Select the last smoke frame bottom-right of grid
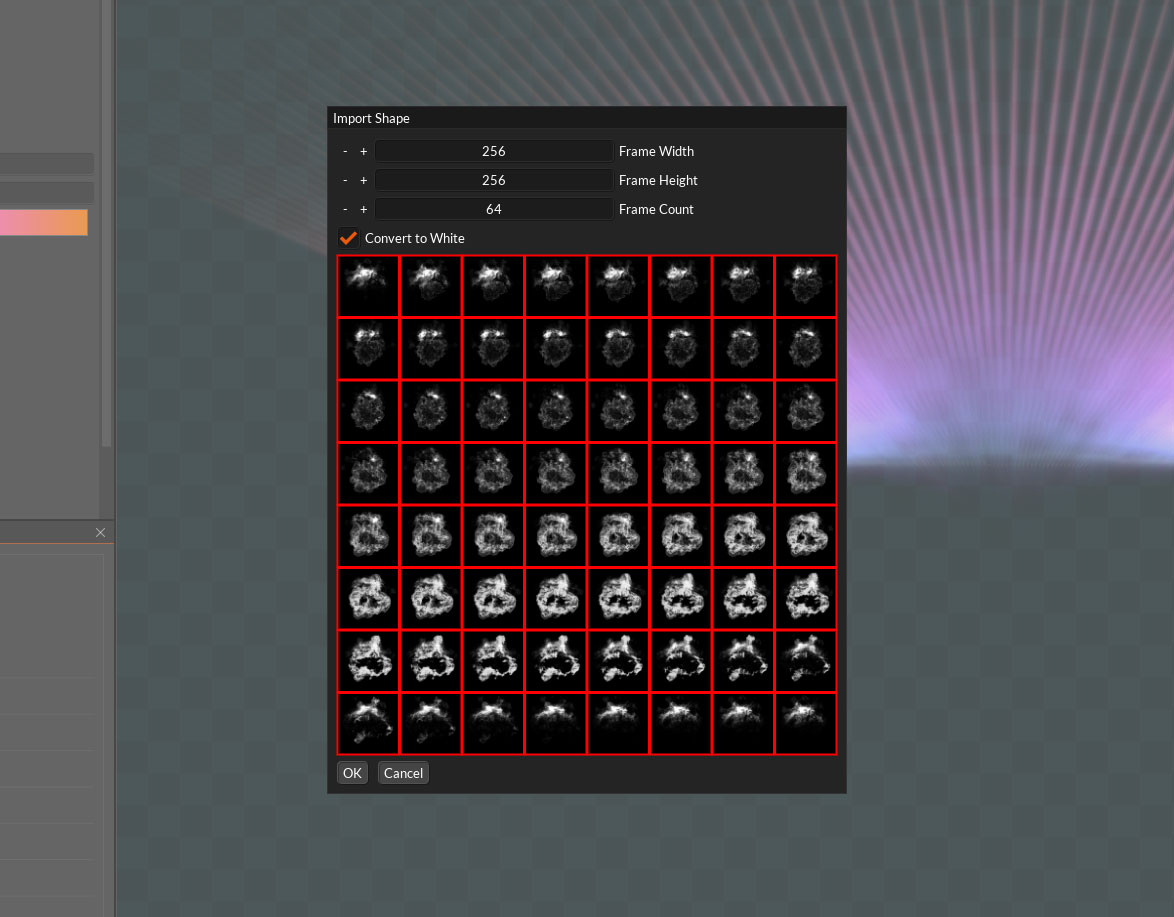1174x917 pixels. point(805,723)
